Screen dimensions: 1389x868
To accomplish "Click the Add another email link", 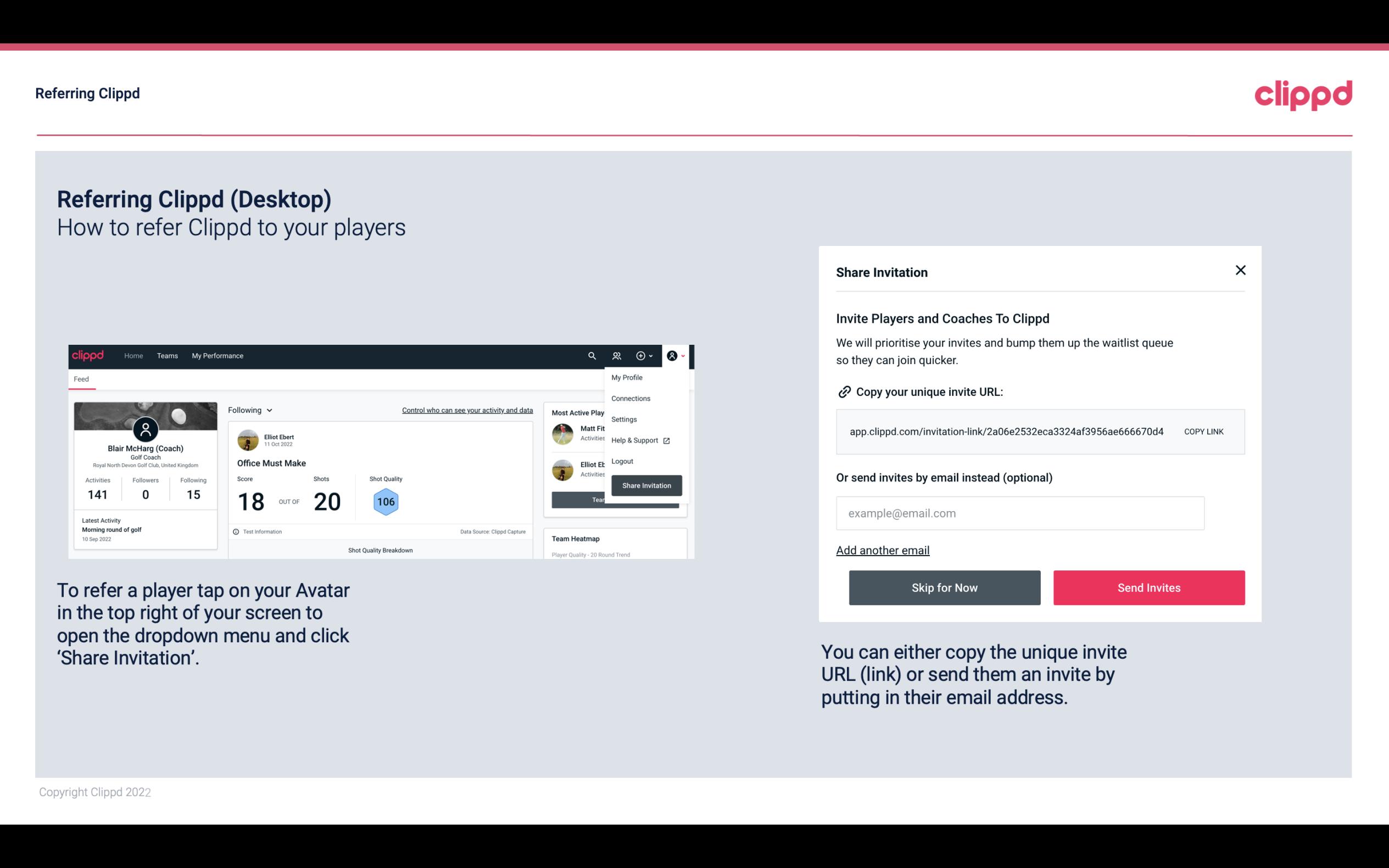I will pos(883,550).
